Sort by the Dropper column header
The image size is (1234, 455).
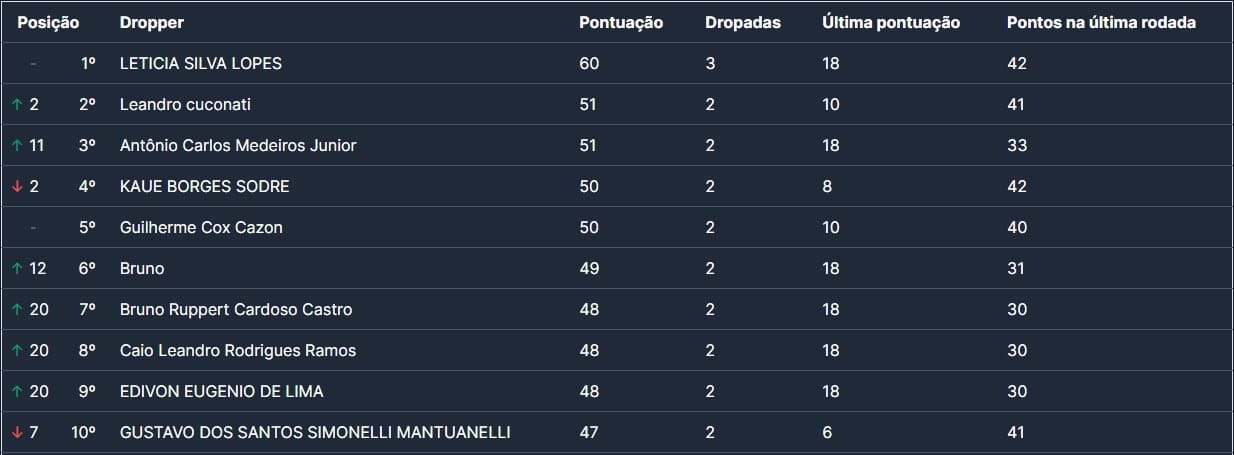(151, 23)
